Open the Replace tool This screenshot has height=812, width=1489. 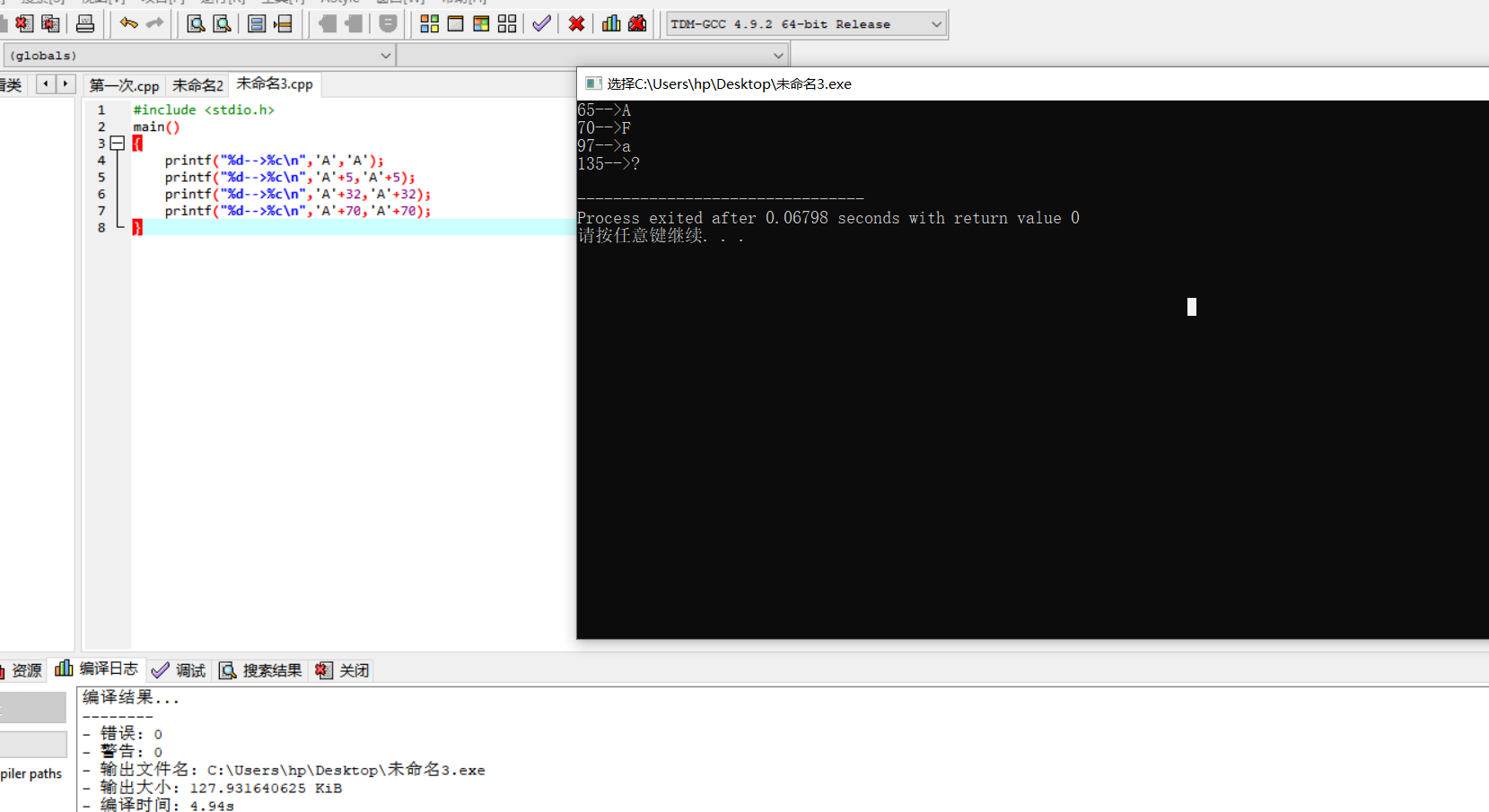pyautogui.click(x=222, y=23)
